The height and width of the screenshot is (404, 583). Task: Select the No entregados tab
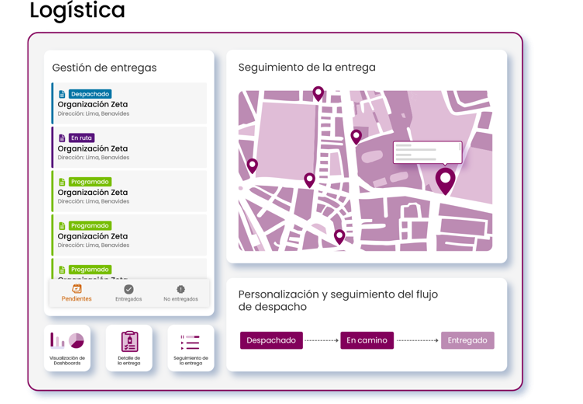[x=181, y=293]
